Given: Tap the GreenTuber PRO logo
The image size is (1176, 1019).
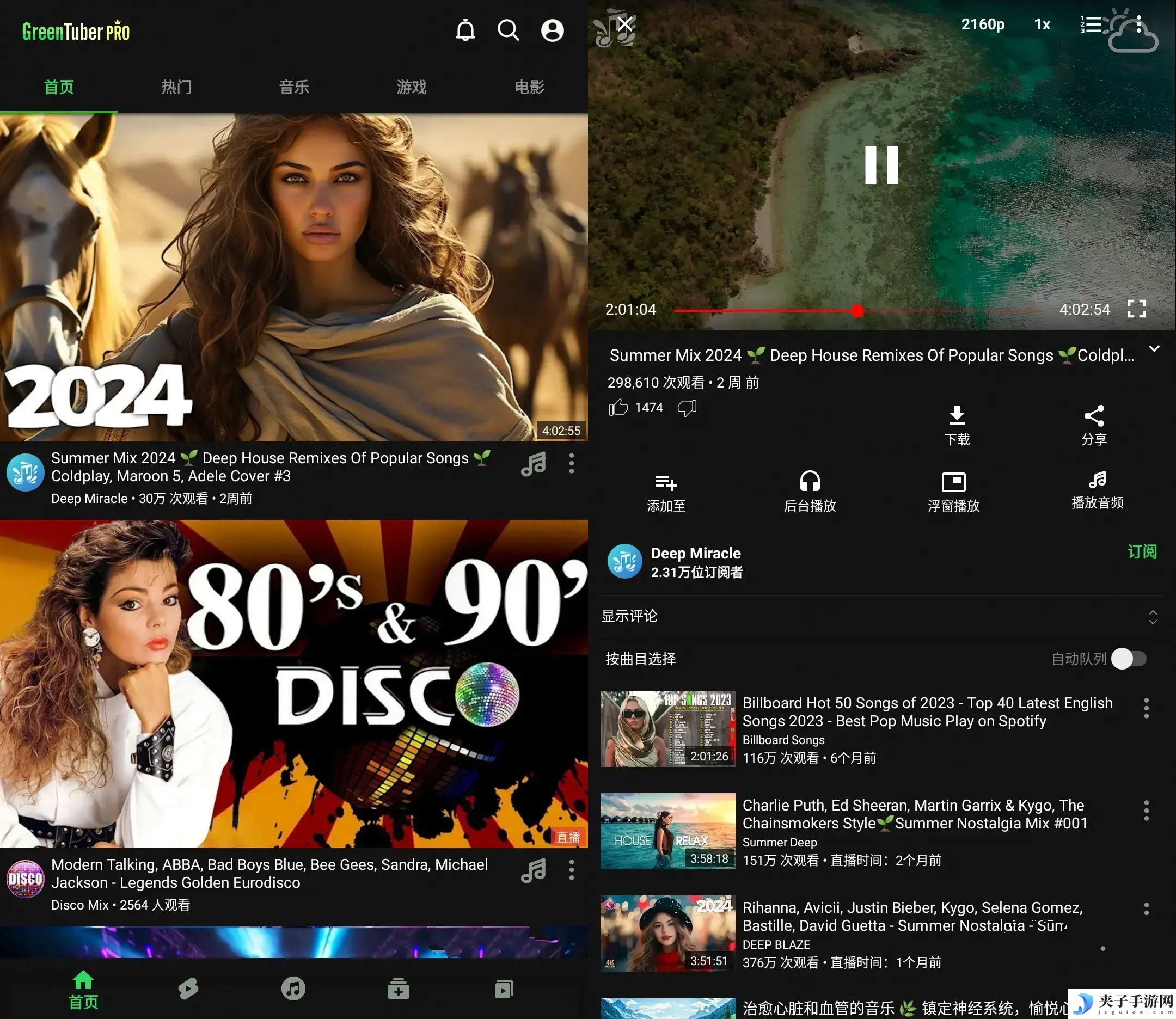Looking at the screenshot, I should [76, 31].
